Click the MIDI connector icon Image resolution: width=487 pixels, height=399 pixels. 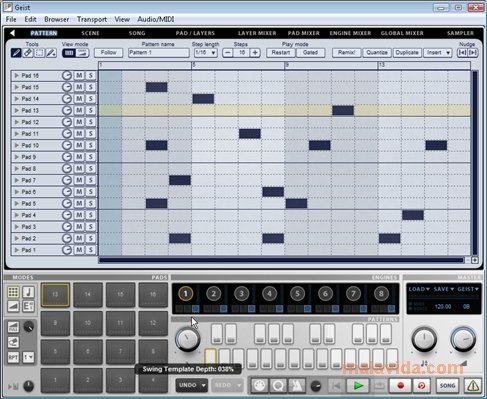tap(260, 386)
